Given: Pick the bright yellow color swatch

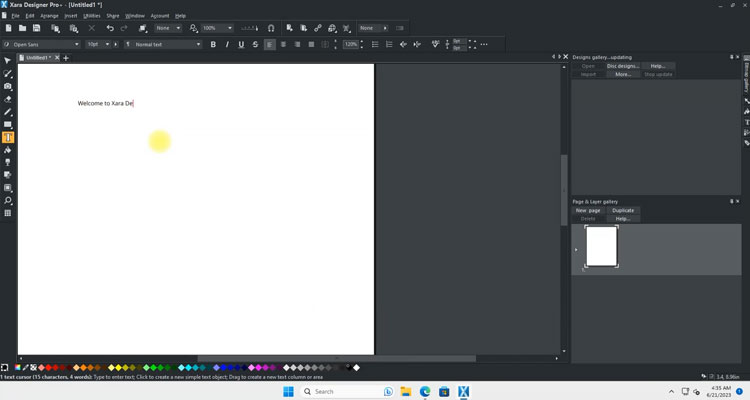Looking at the screenshot, I should [x=118, y=367].
